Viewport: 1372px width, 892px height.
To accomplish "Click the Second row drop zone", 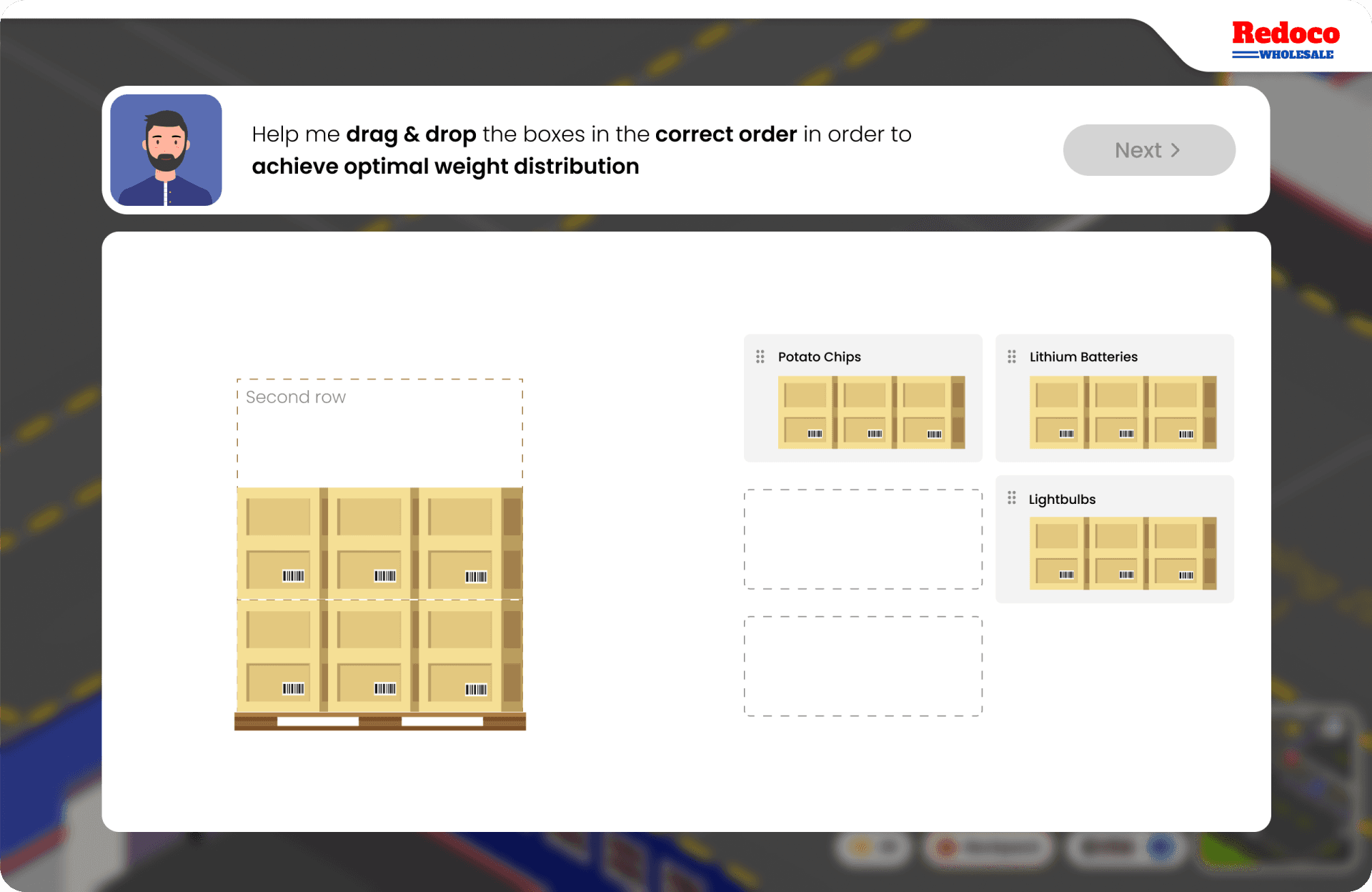I will [380, 433].
